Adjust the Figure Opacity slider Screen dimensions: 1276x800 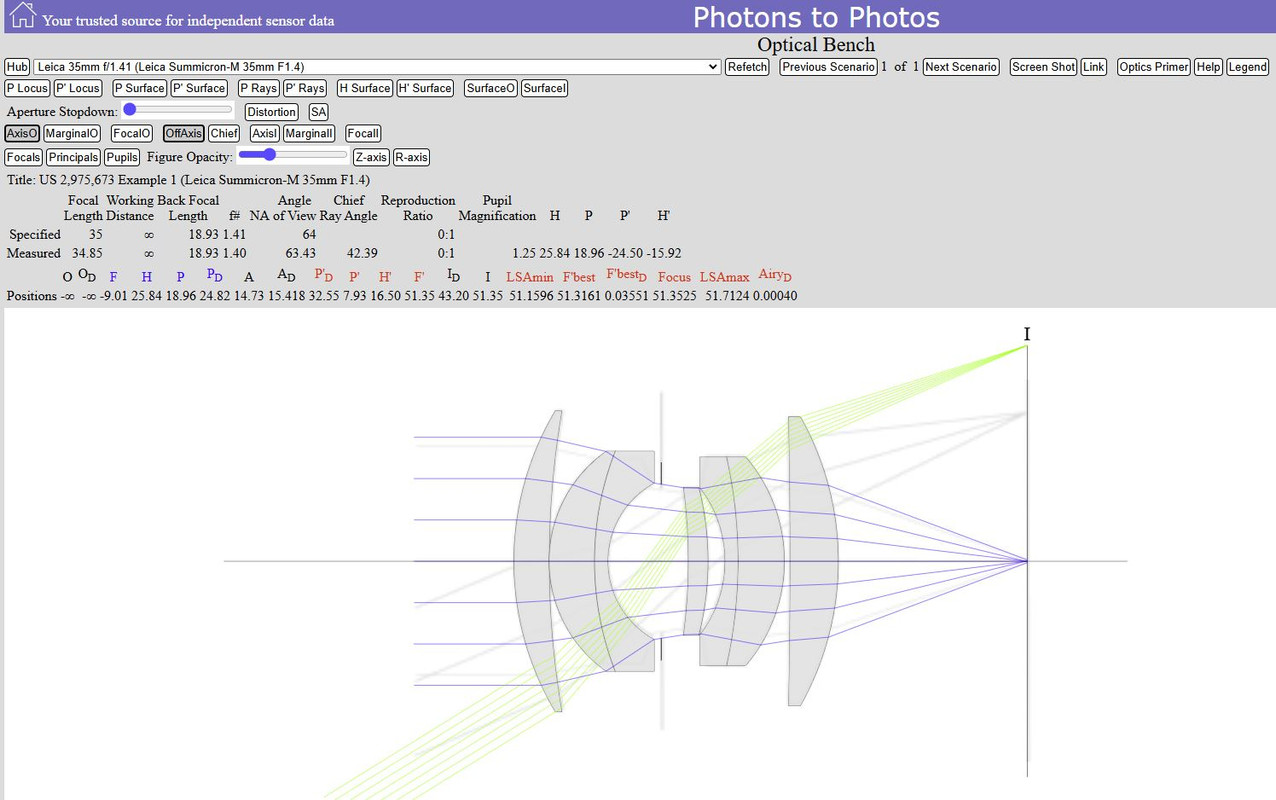coord(293,155)
